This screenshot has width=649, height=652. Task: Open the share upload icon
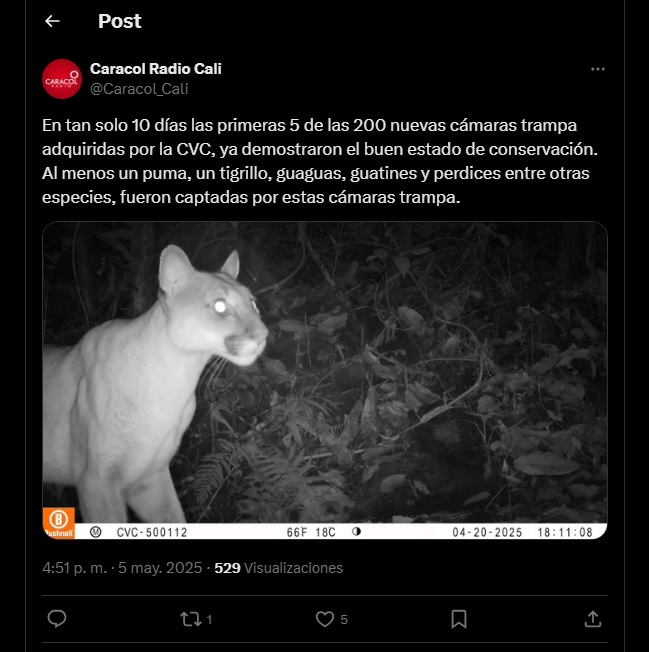point(592,619)
